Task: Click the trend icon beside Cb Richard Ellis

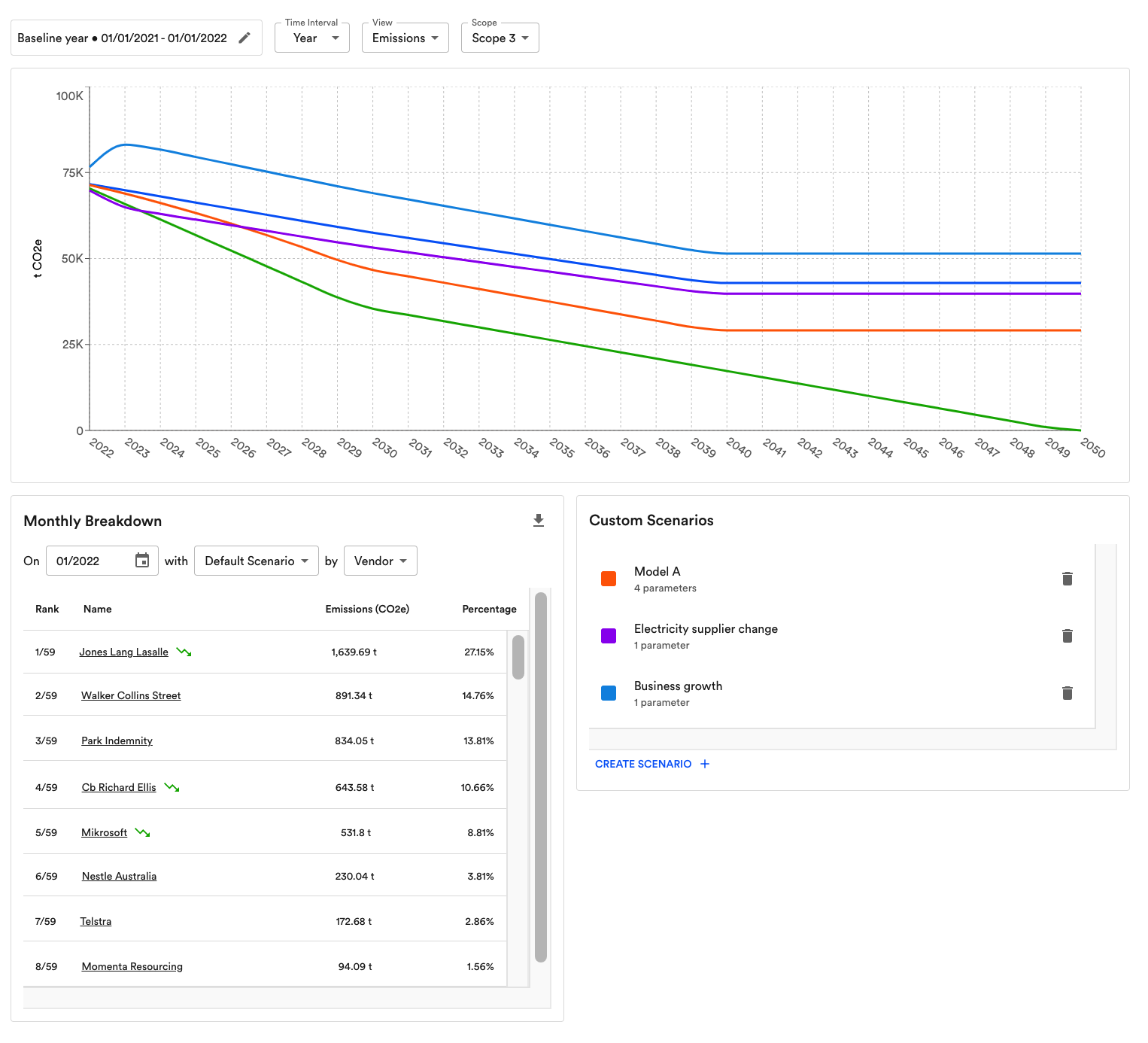Action: (x=172, y=787)
